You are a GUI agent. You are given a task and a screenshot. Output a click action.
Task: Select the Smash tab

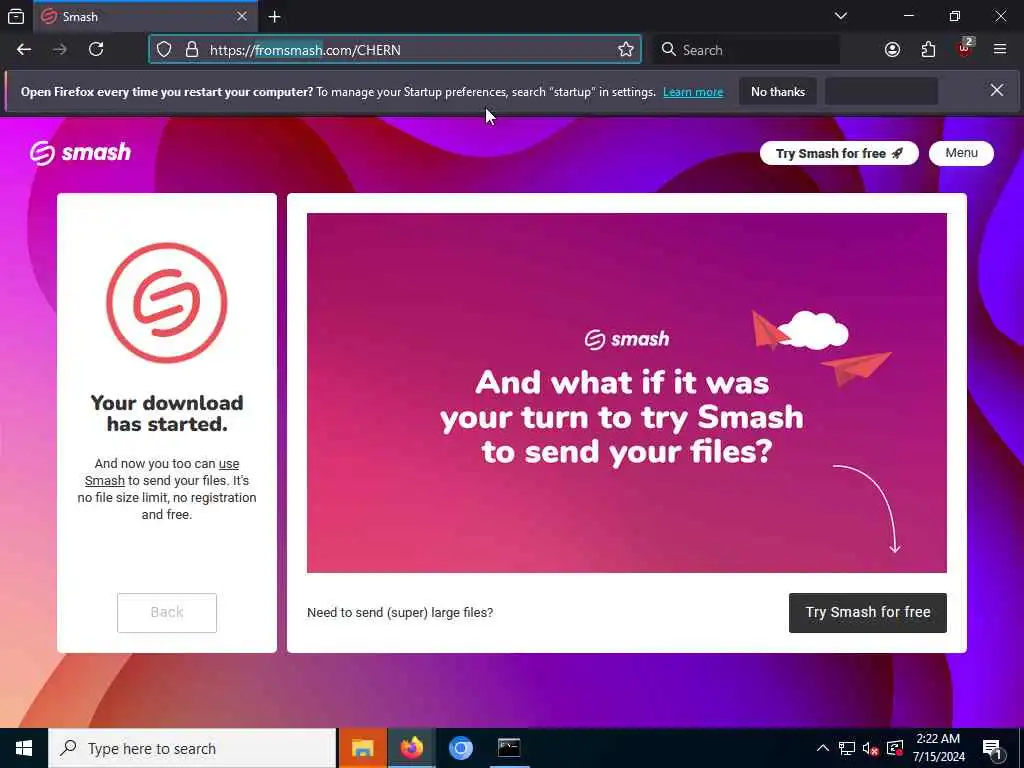point(144,16)
